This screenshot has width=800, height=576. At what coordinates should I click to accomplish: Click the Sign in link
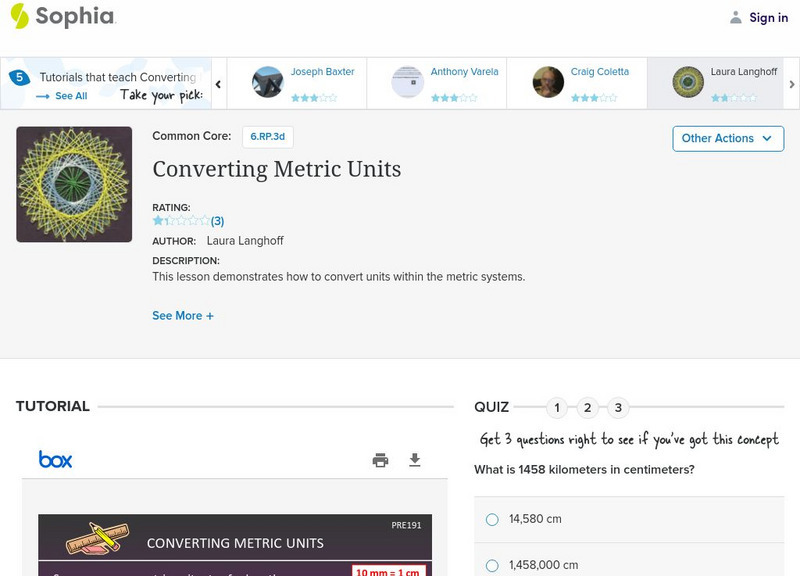[768, 18]
